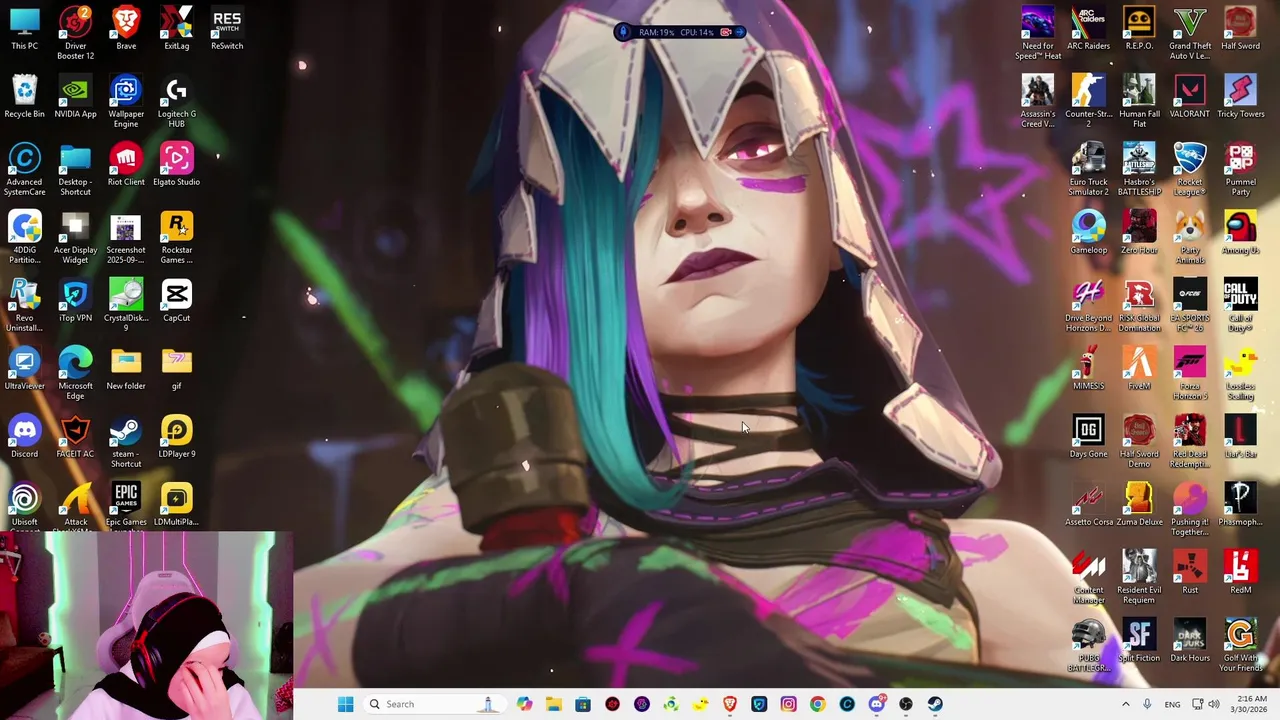The width and height of the screenshot is (1280, 720).
Task: Open the Forza Horizon 5 desktop shortcut
Action: 1190,373
